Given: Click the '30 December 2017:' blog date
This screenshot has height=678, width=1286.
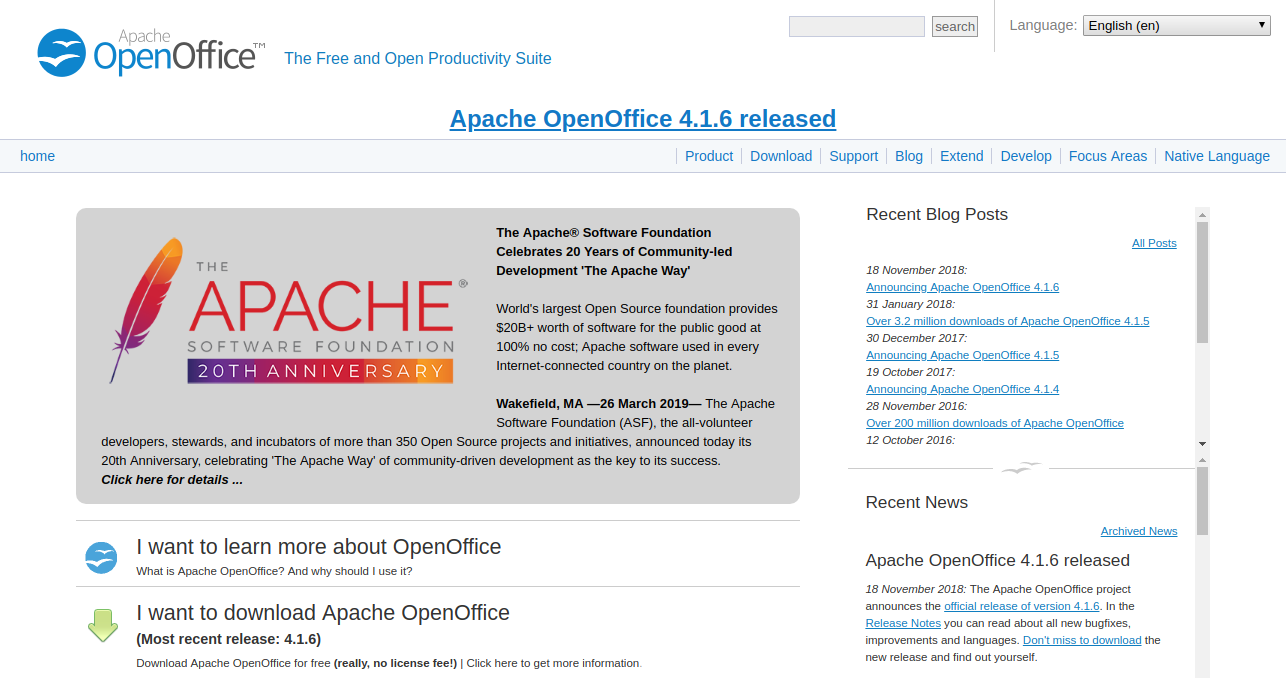Looking at the screenshot, I should tap(917, 338).
